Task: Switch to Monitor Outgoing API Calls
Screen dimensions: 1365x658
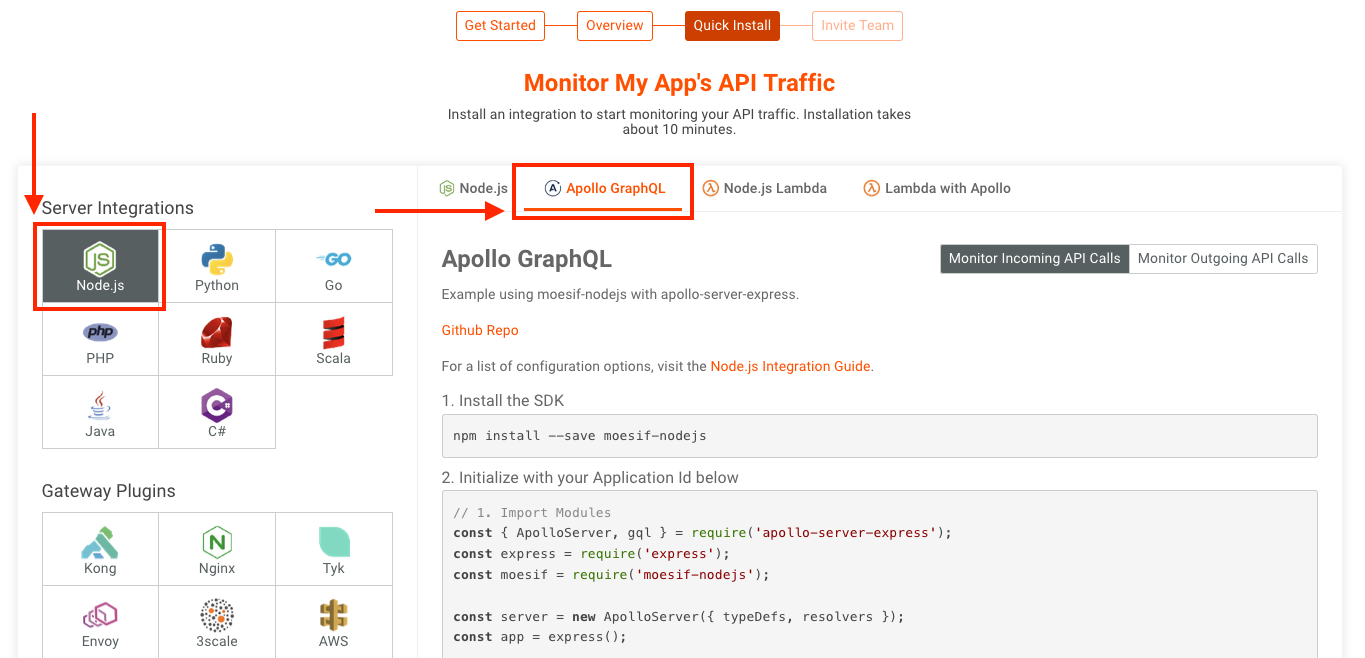Action: 1222,258
